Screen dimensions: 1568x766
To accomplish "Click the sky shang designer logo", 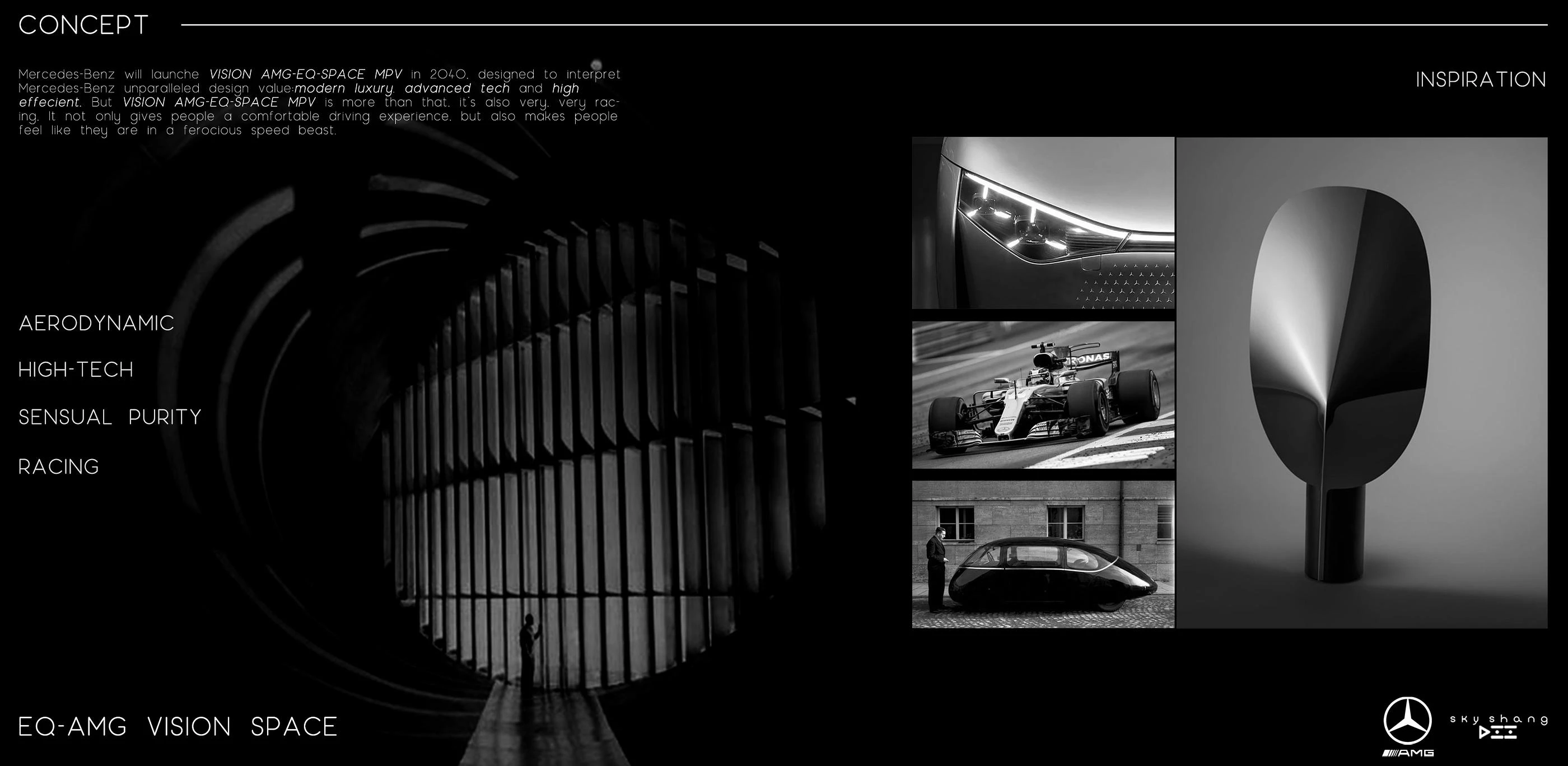I will pos(1499,726).
